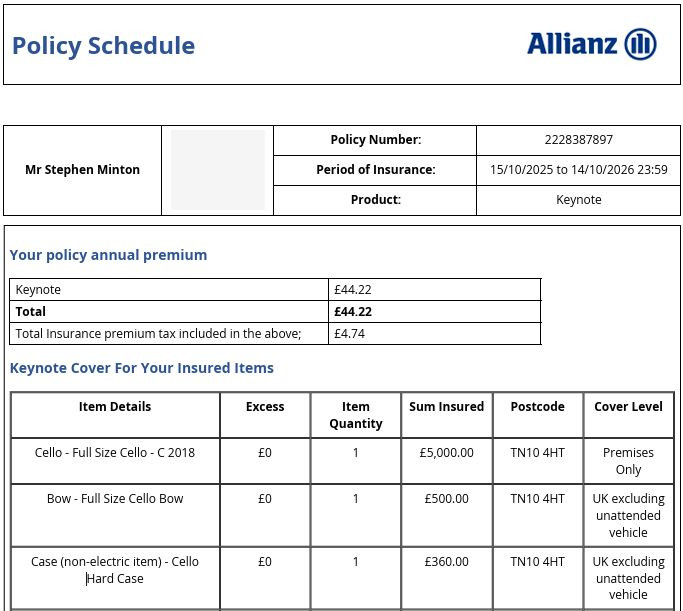Click the bold Total £44.22 amount
The height and width of the screenshot is (611, 683).
[353, 312]
